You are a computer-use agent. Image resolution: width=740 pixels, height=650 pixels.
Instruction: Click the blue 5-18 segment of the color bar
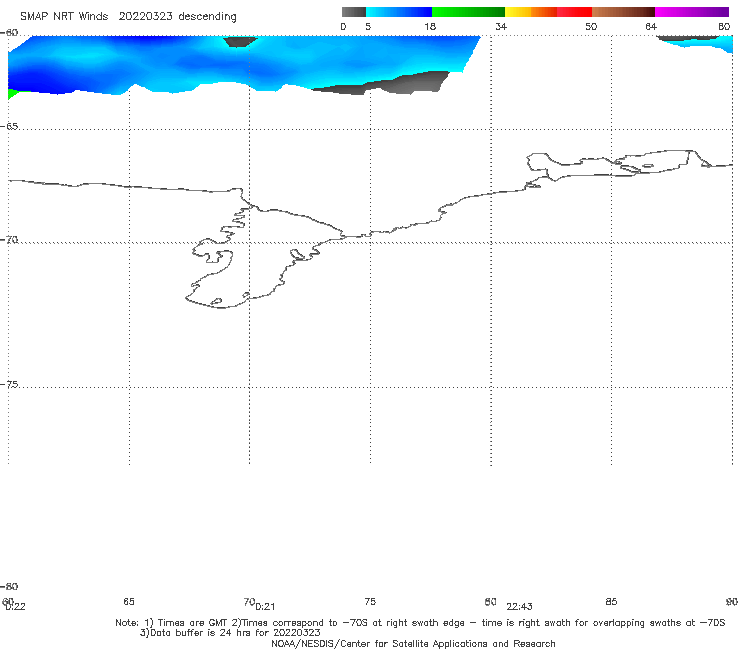[x=399, y=12]
